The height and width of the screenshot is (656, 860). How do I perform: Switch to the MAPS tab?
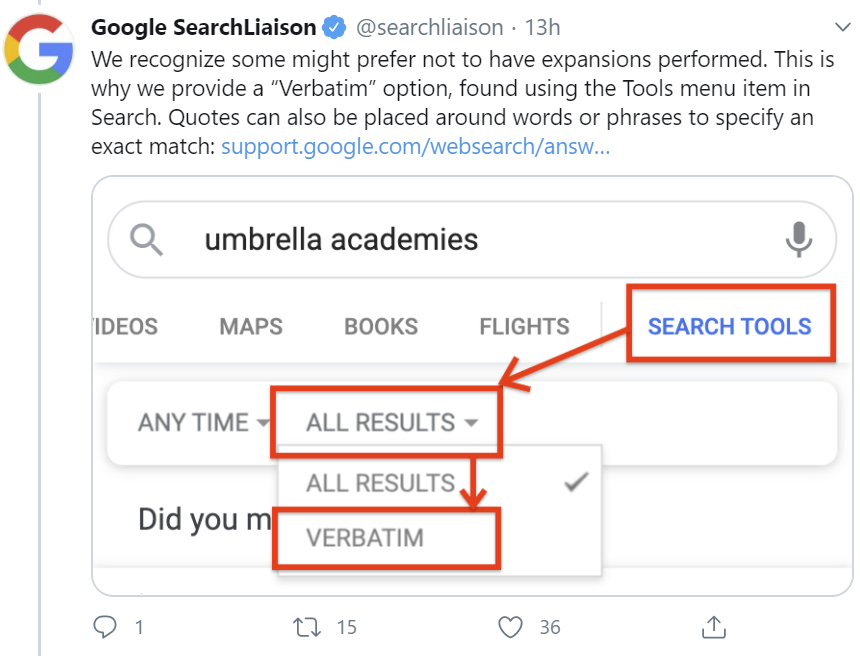(x=250, y=326)
